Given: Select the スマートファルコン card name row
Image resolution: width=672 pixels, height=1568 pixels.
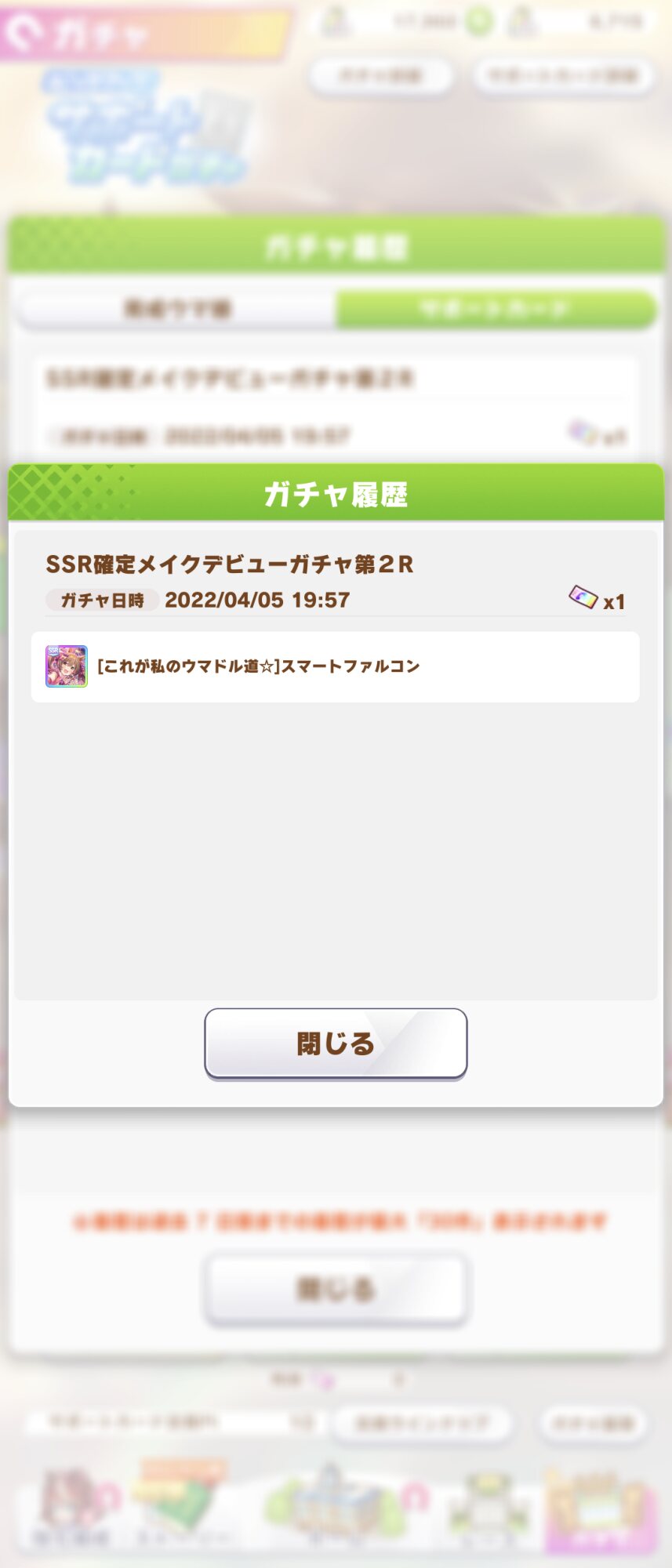Looking at the screenshot, I should click(x=336, y=667).
